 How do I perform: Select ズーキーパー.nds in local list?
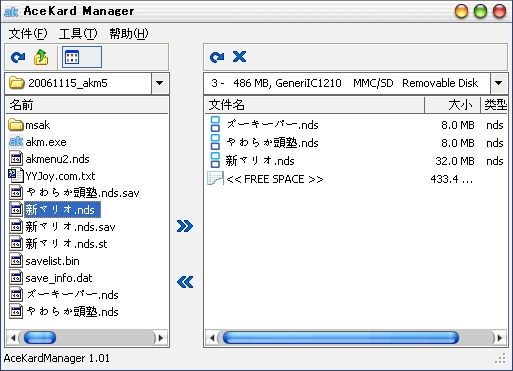(72, 295)
